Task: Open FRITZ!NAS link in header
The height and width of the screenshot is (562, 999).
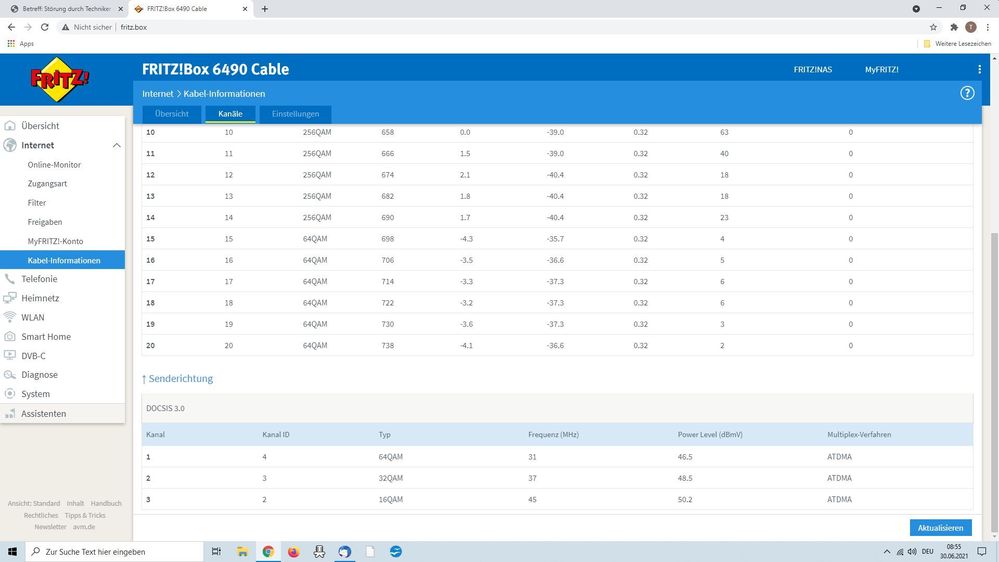Action: (812, 69)
